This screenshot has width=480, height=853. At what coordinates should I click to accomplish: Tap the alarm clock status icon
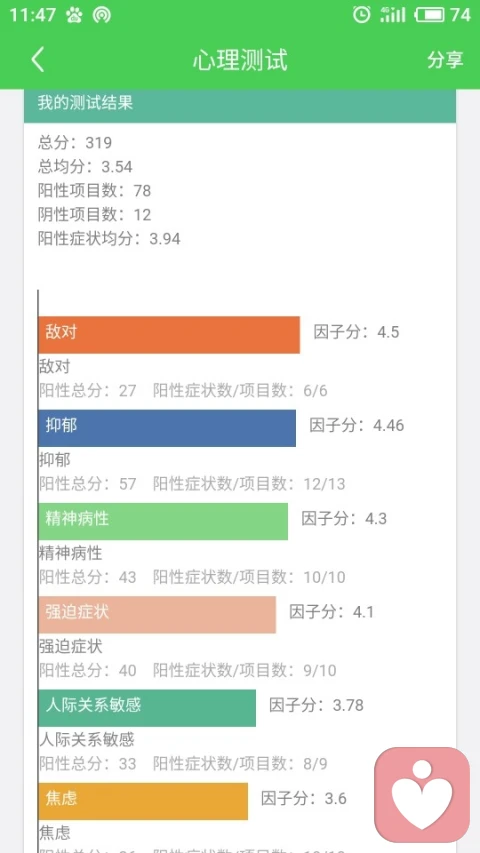361,14
